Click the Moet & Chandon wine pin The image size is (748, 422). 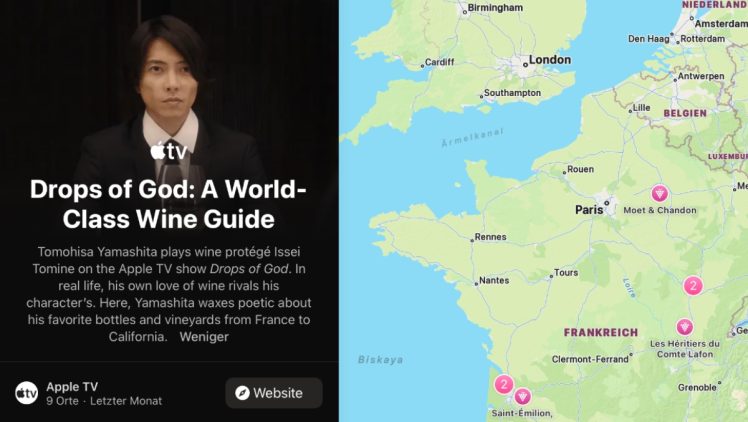[660, 193]
